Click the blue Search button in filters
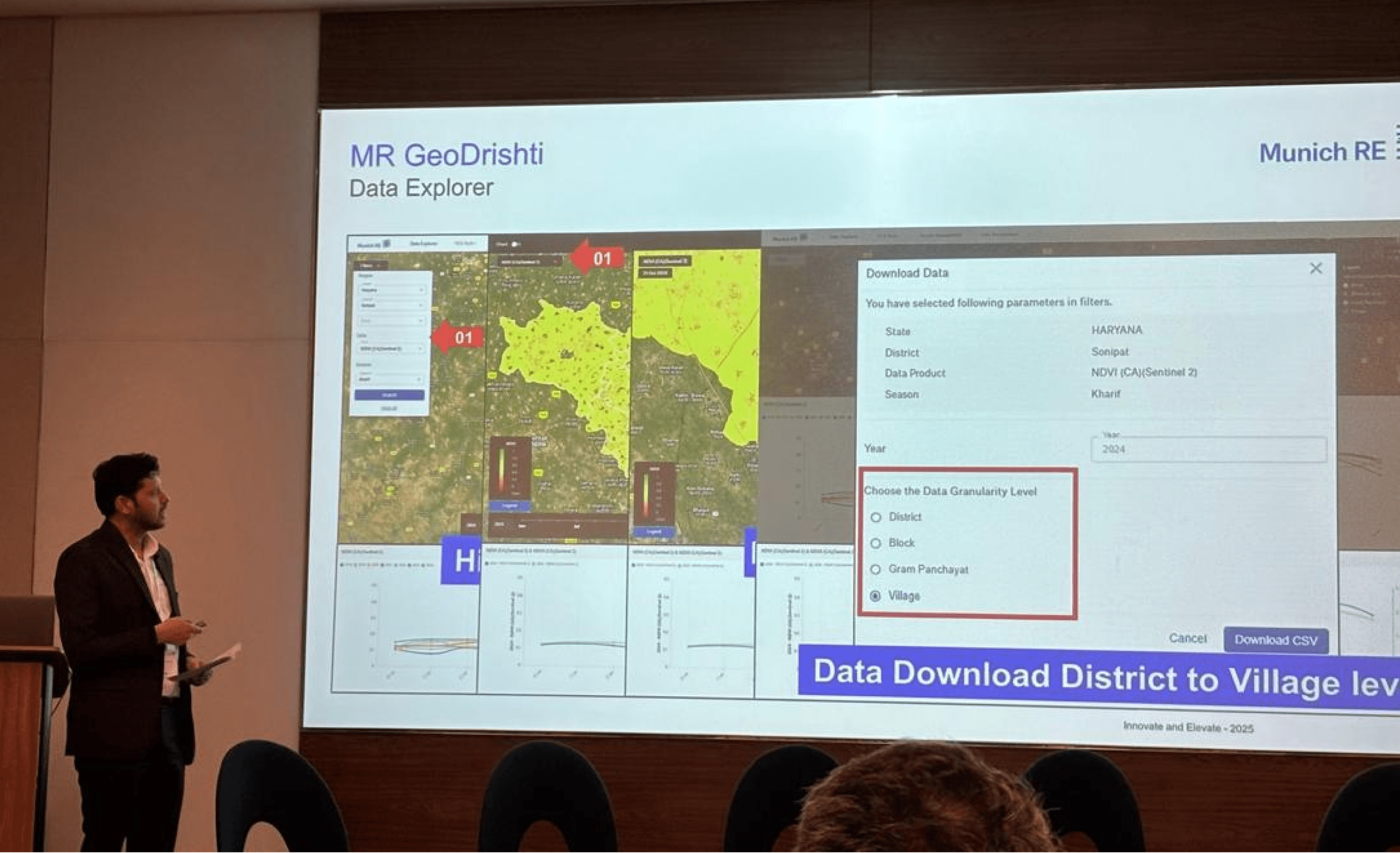This screenshot has height=853, width=1400. pyautogui.click(x=389, y=395)
